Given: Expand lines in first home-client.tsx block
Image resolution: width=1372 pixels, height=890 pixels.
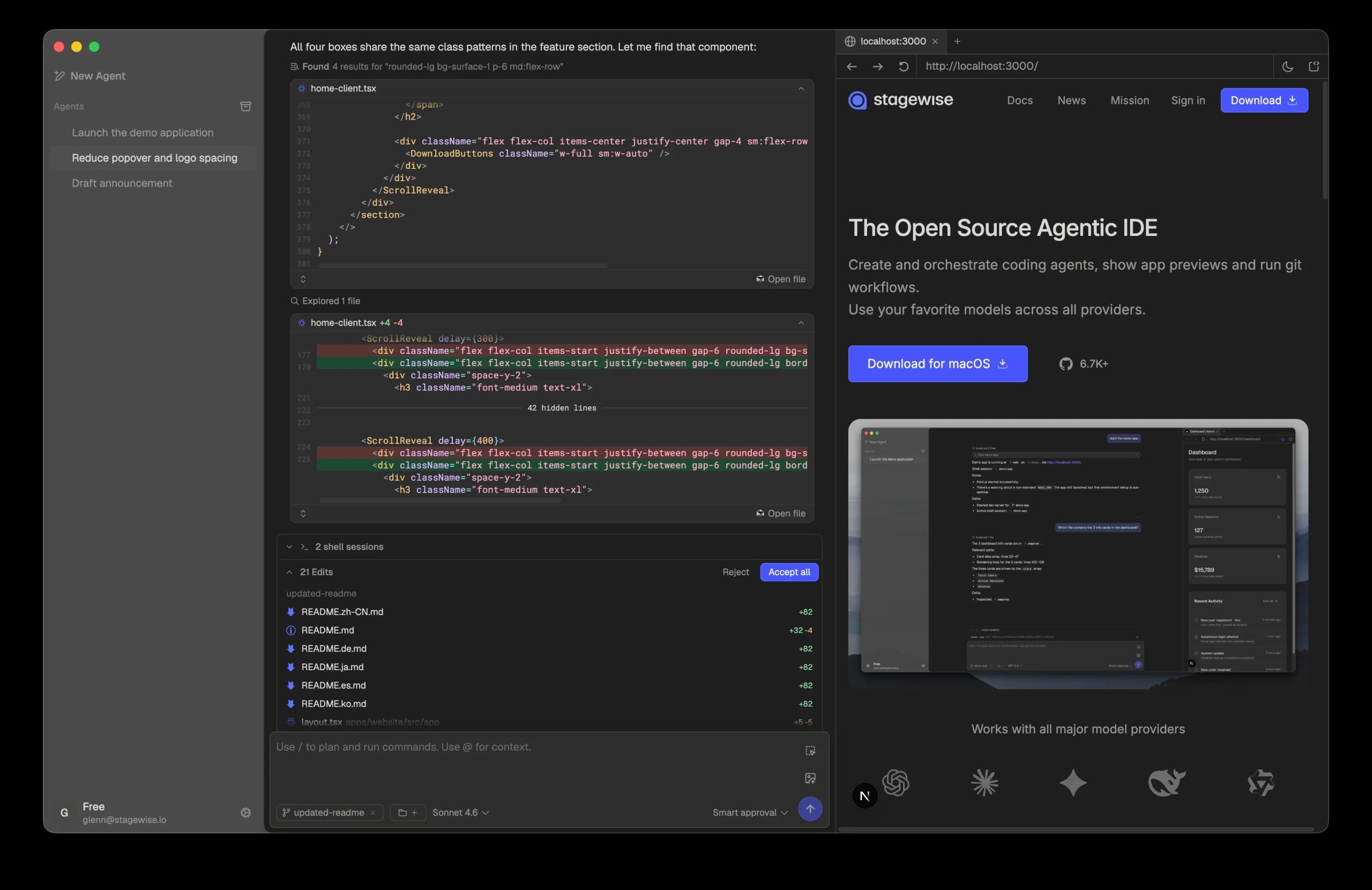Looking at the screenshot, I should pyautogui.click(x=303, y=279).
